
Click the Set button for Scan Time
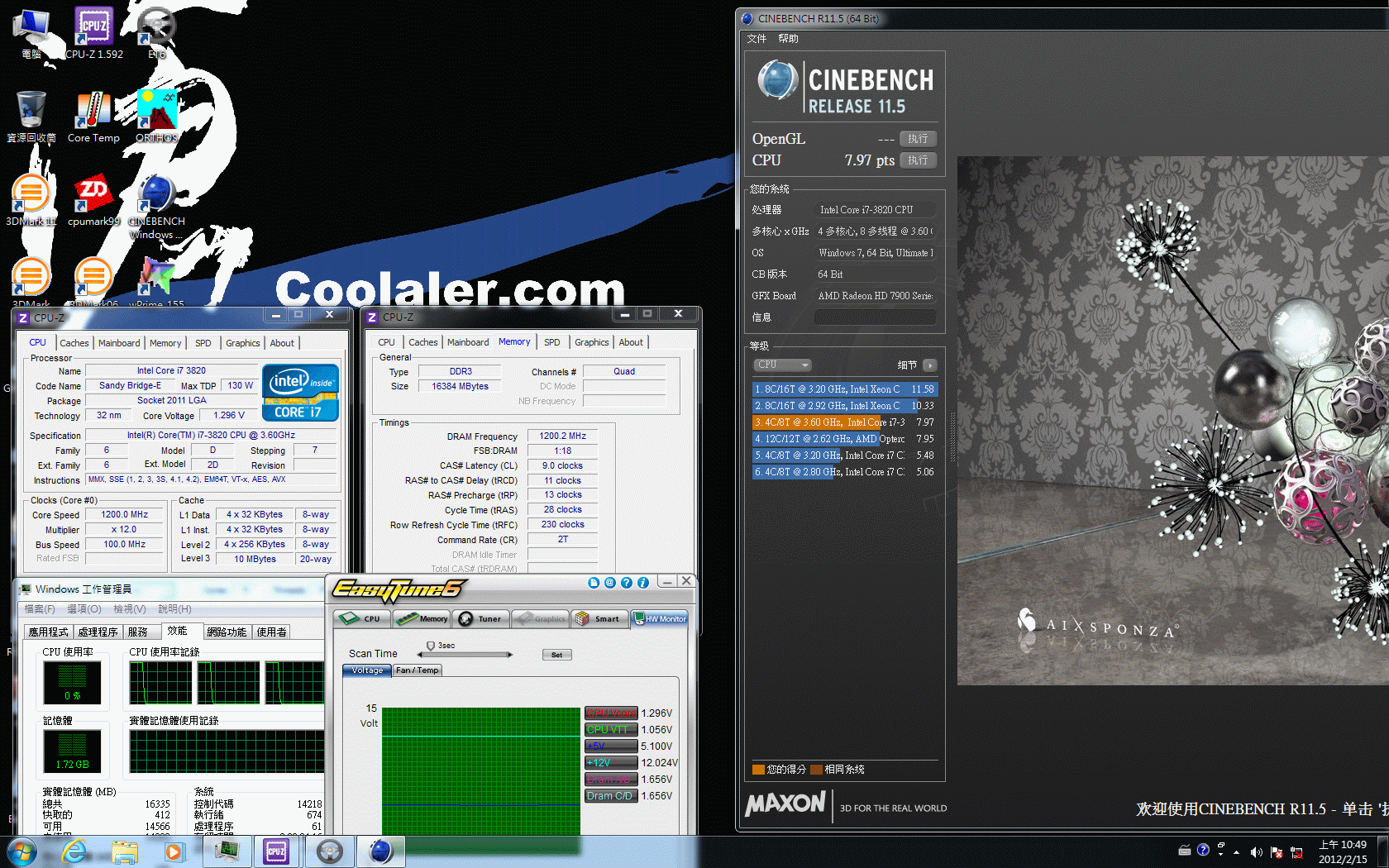(557, 655)
